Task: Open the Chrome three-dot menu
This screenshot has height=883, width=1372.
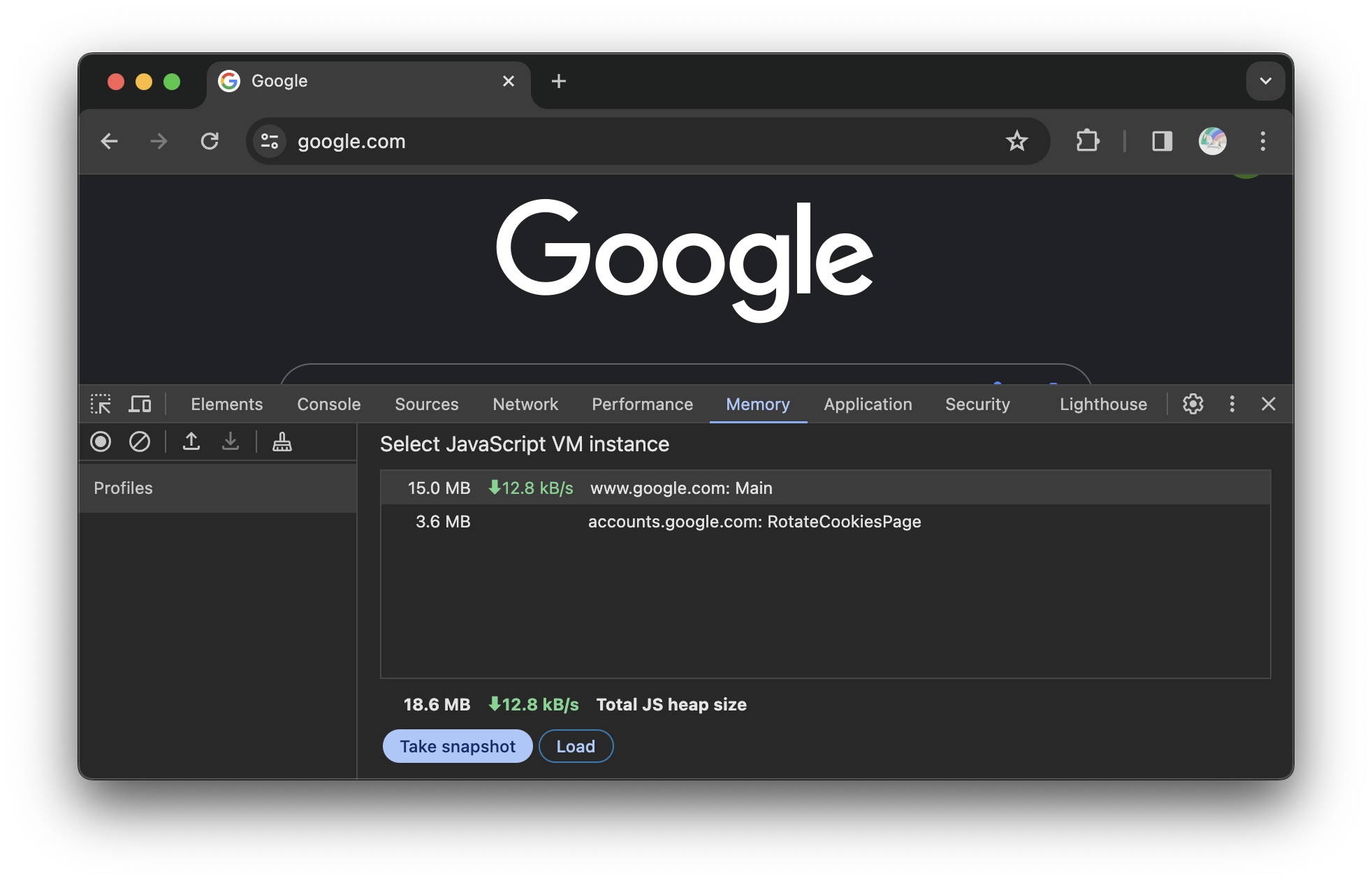Action: click(x=1262, y=141)
